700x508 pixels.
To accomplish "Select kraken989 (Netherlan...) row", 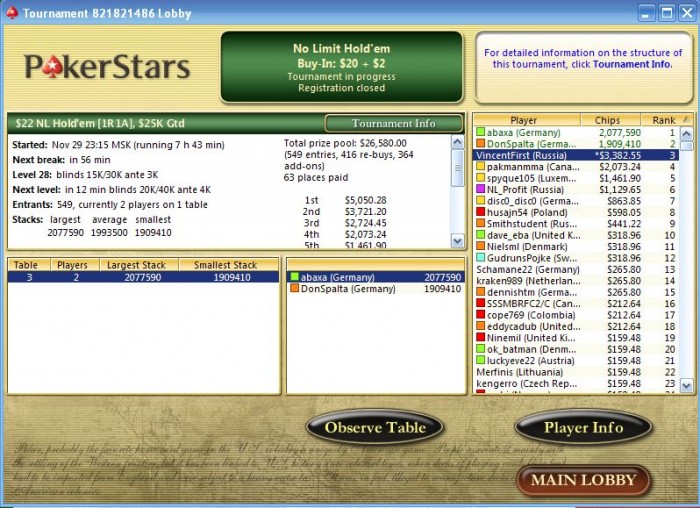I will pyautogui.click(x=576, y=281).
